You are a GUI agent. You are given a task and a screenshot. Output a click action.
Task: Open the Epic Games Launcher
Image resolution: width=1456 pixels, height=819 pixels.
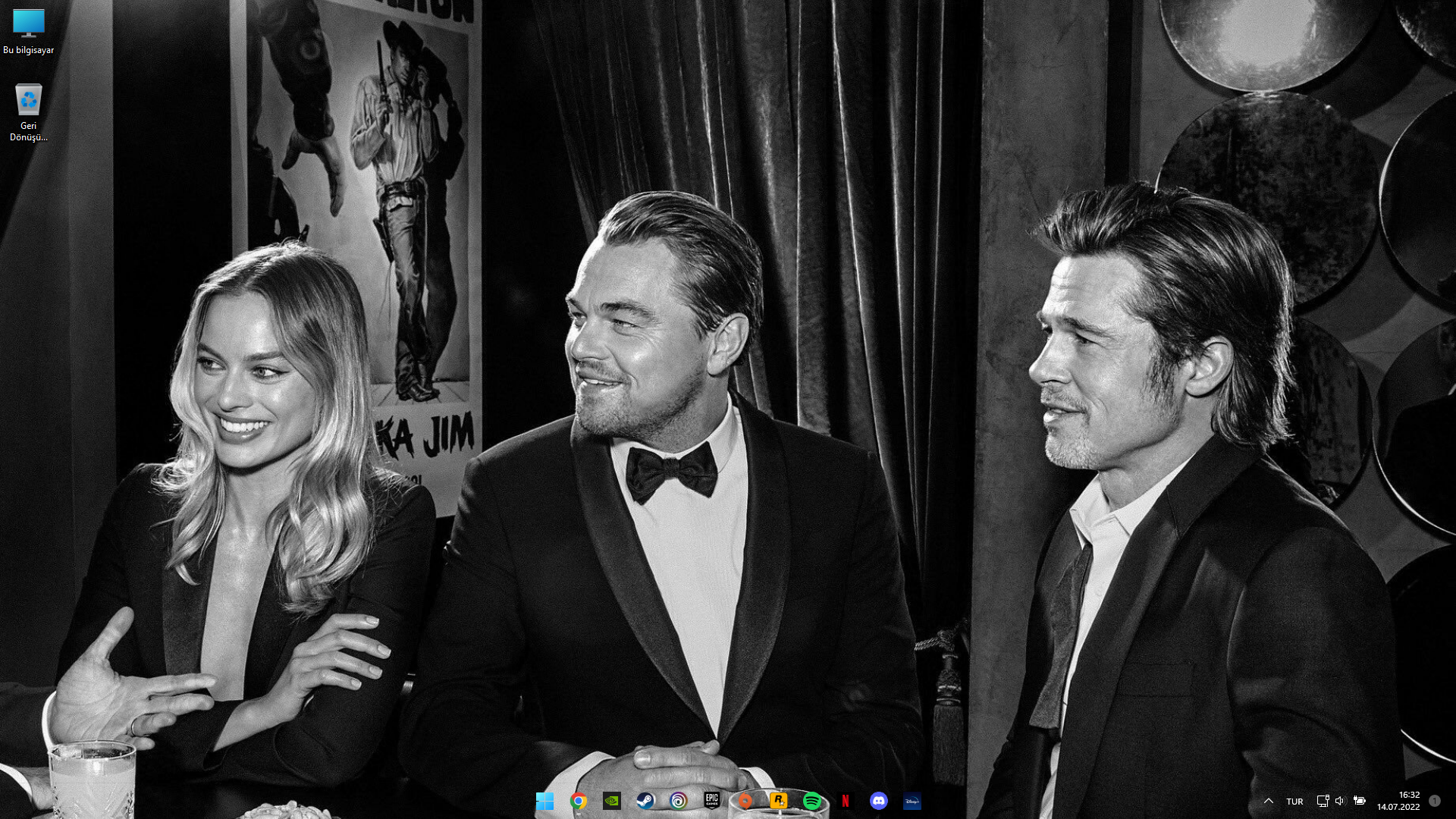point(711,801)
